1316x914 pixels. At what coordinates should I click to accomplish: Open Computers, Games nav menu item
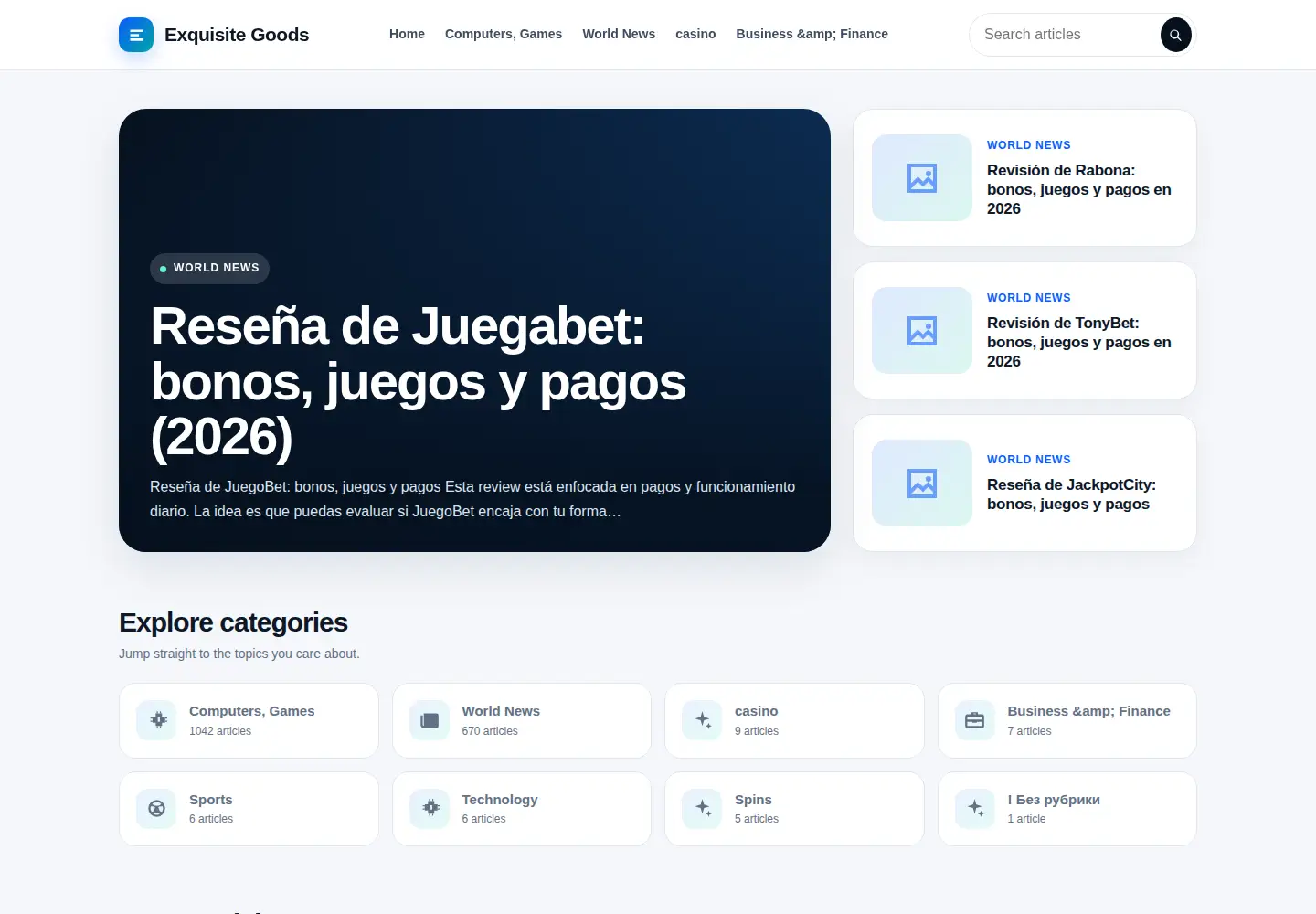[x=504, y=34]
